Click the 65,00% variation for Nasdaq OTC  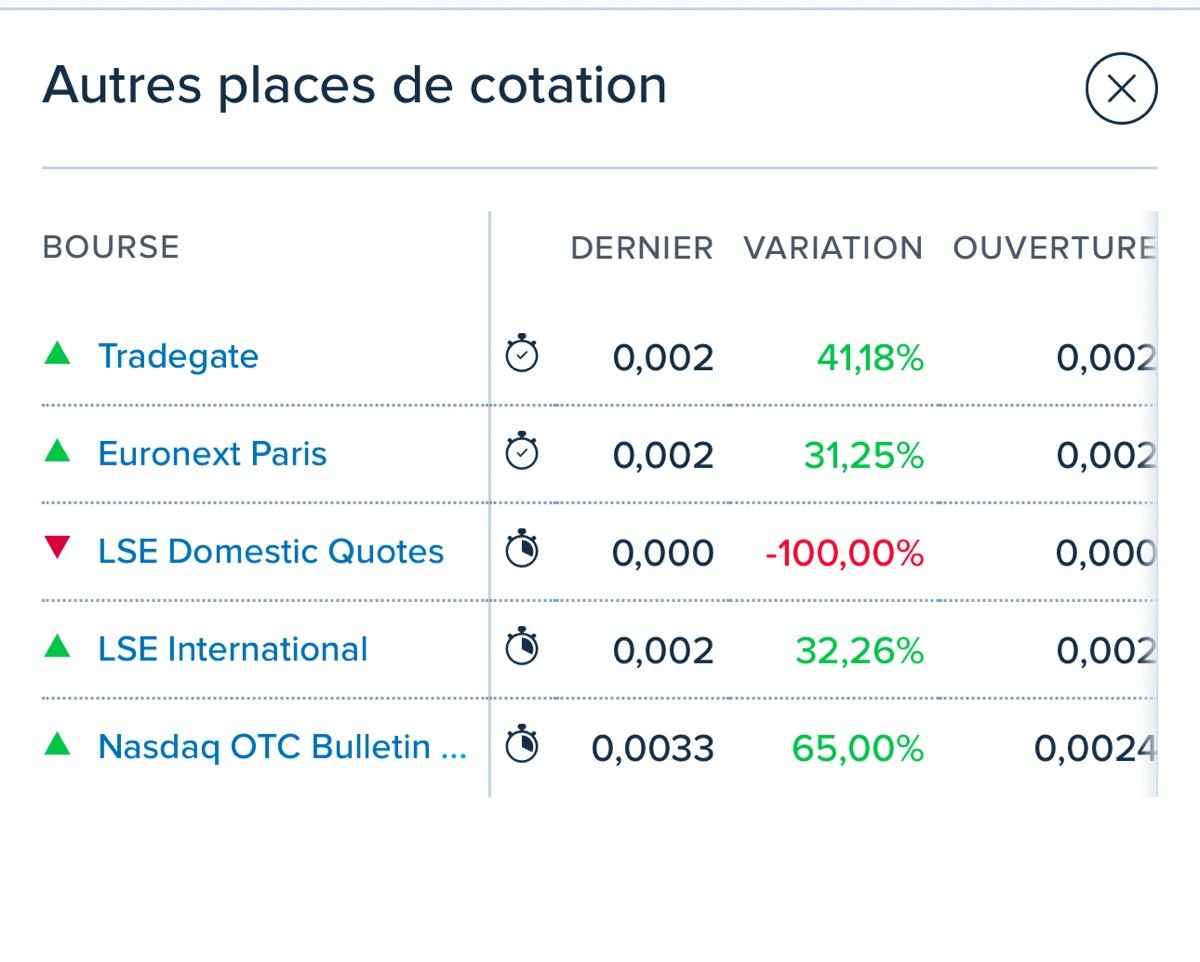[858, 749]
